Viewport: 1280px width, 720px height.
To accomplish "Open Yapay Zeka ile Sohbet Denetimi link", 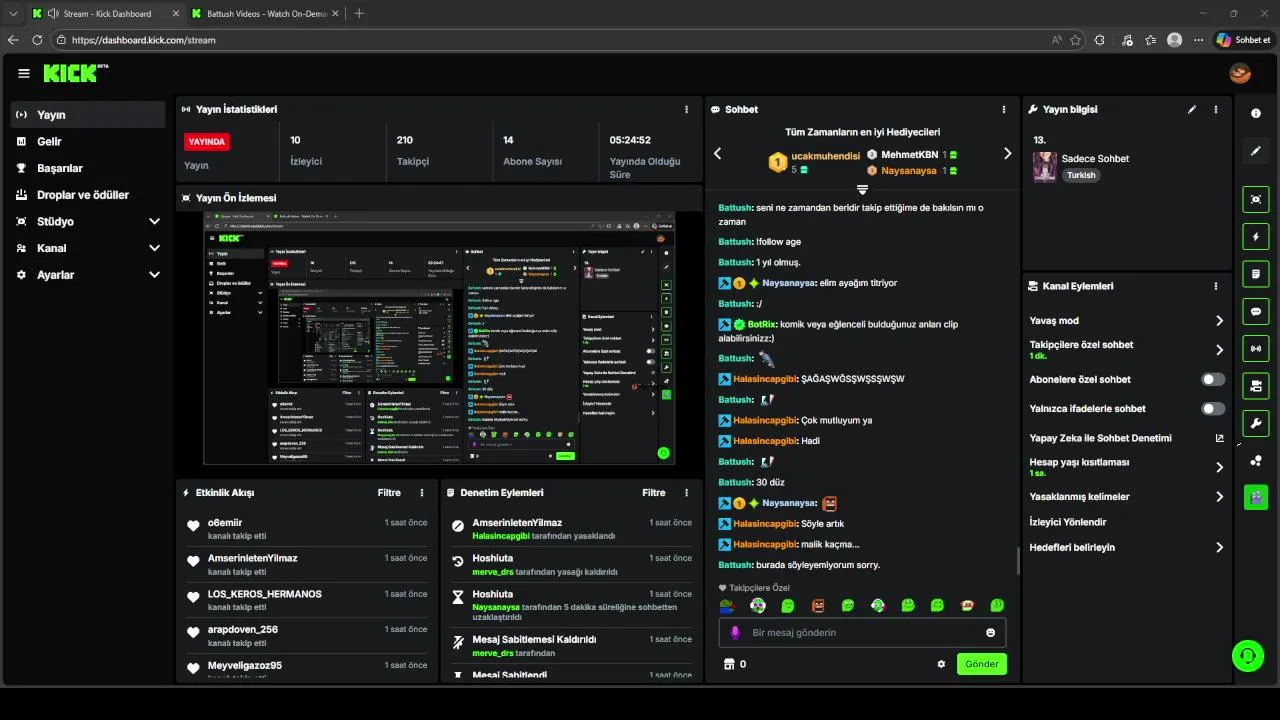I will pos(1126,438).
